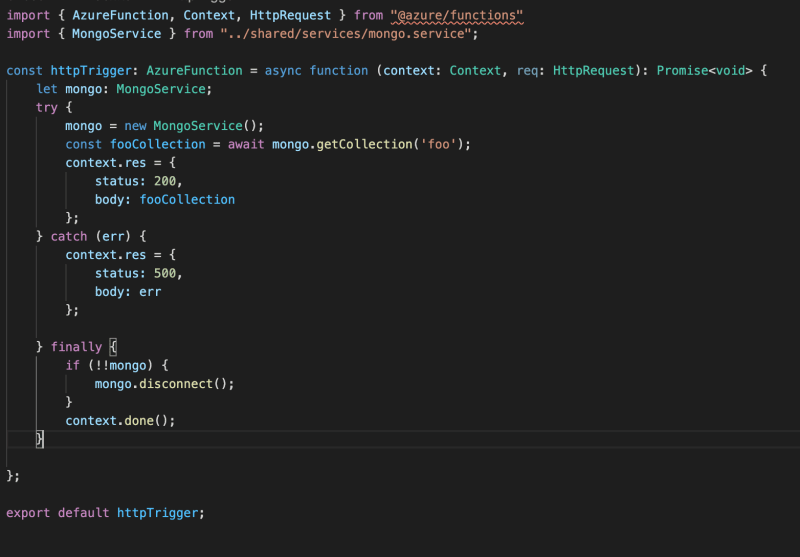
Task: Click 'status: 200,' line
Action: [139, 181]
